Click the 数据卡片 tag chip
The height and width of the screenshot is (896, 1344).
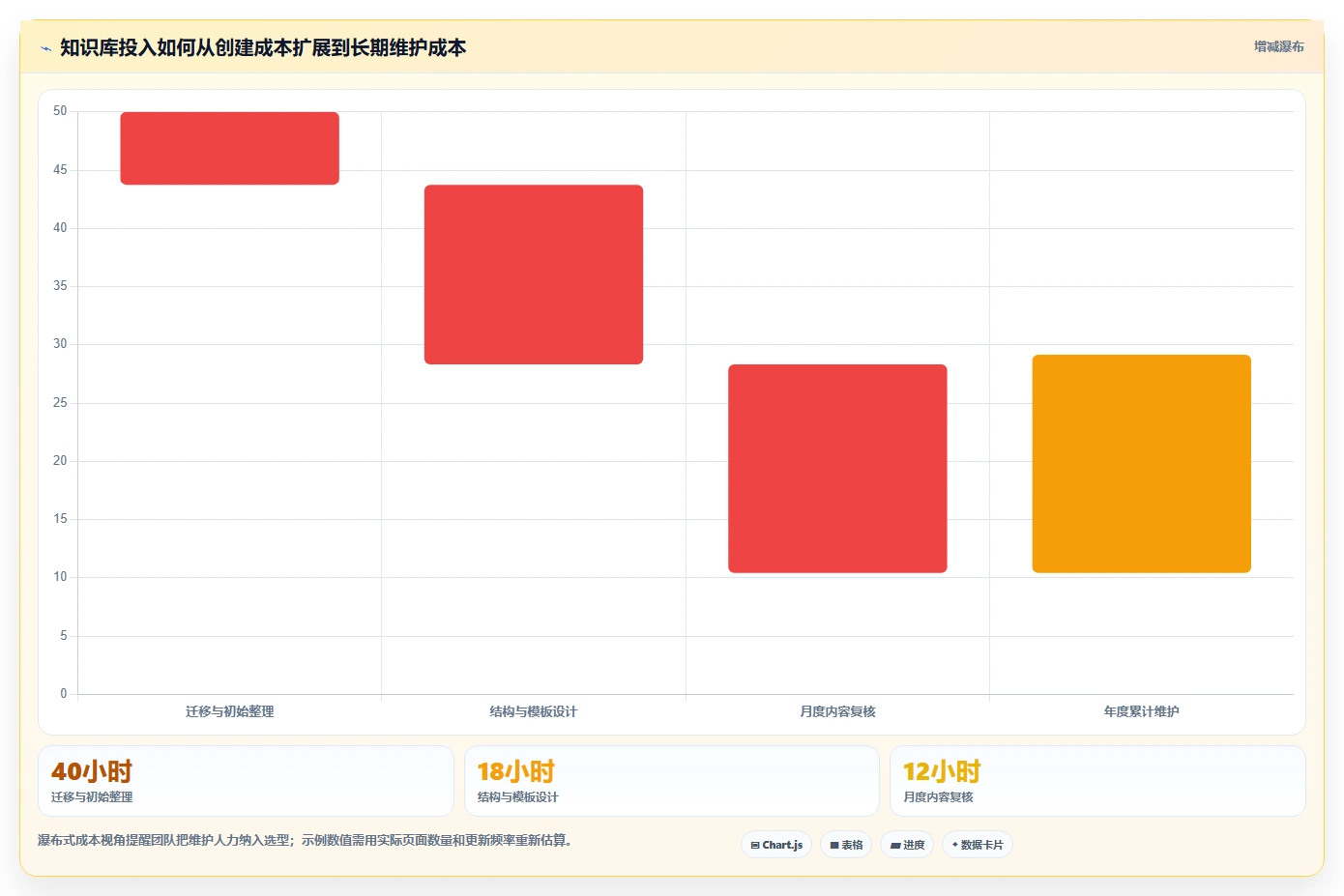(x=977, y=845)
